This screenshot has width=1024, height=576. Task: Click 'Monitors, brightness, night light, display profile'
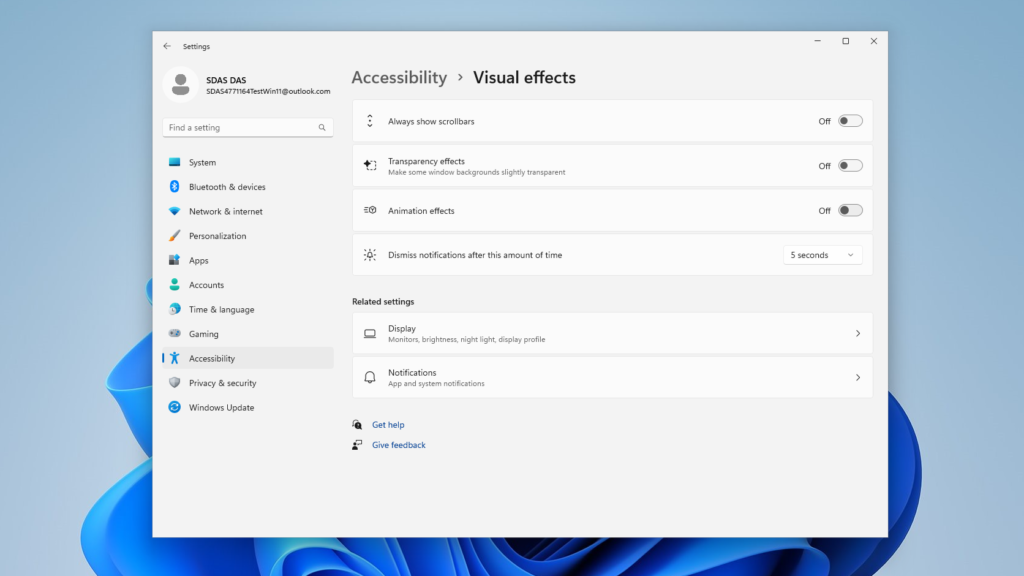[x=466, y=340]
